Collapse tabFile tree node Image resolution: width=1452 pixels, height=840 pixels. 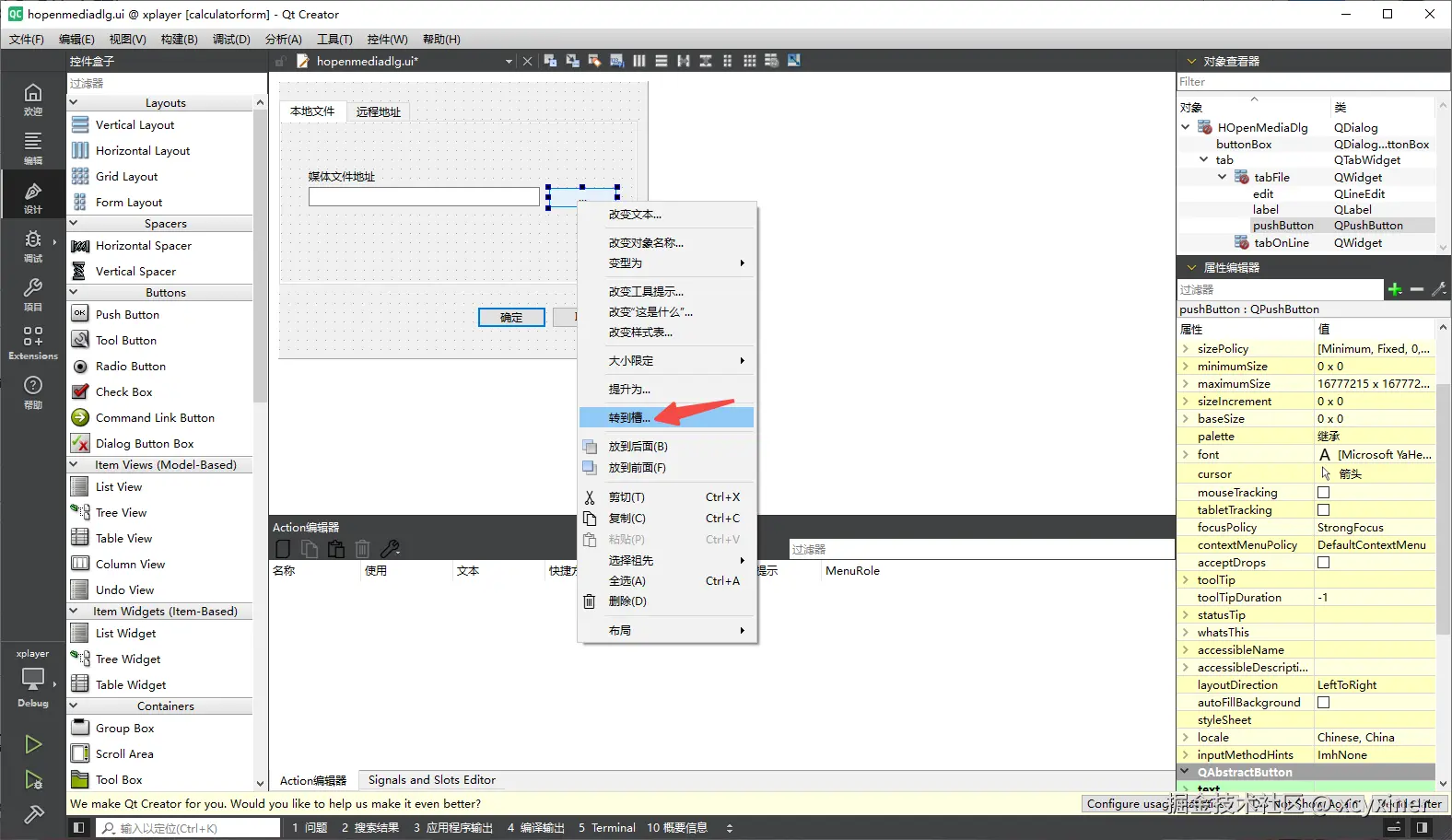tap(1223, 177)
